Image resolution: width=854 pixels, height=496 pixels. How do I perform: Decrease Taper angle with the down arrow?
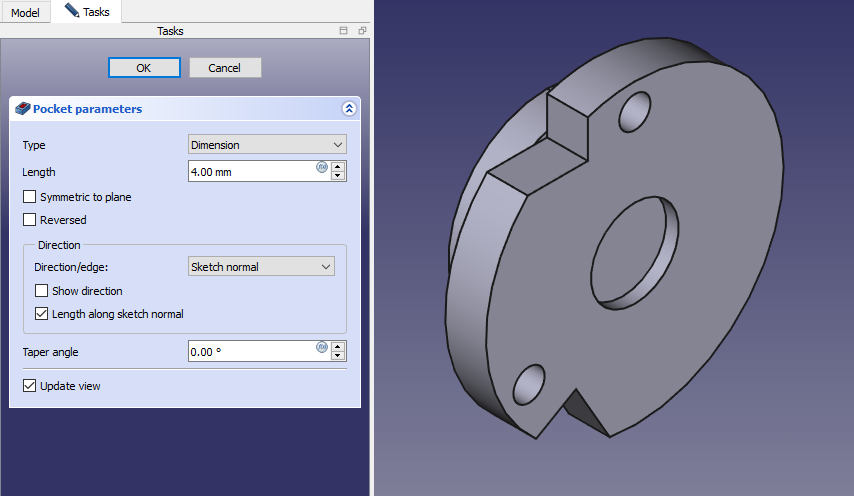point(338,356)
